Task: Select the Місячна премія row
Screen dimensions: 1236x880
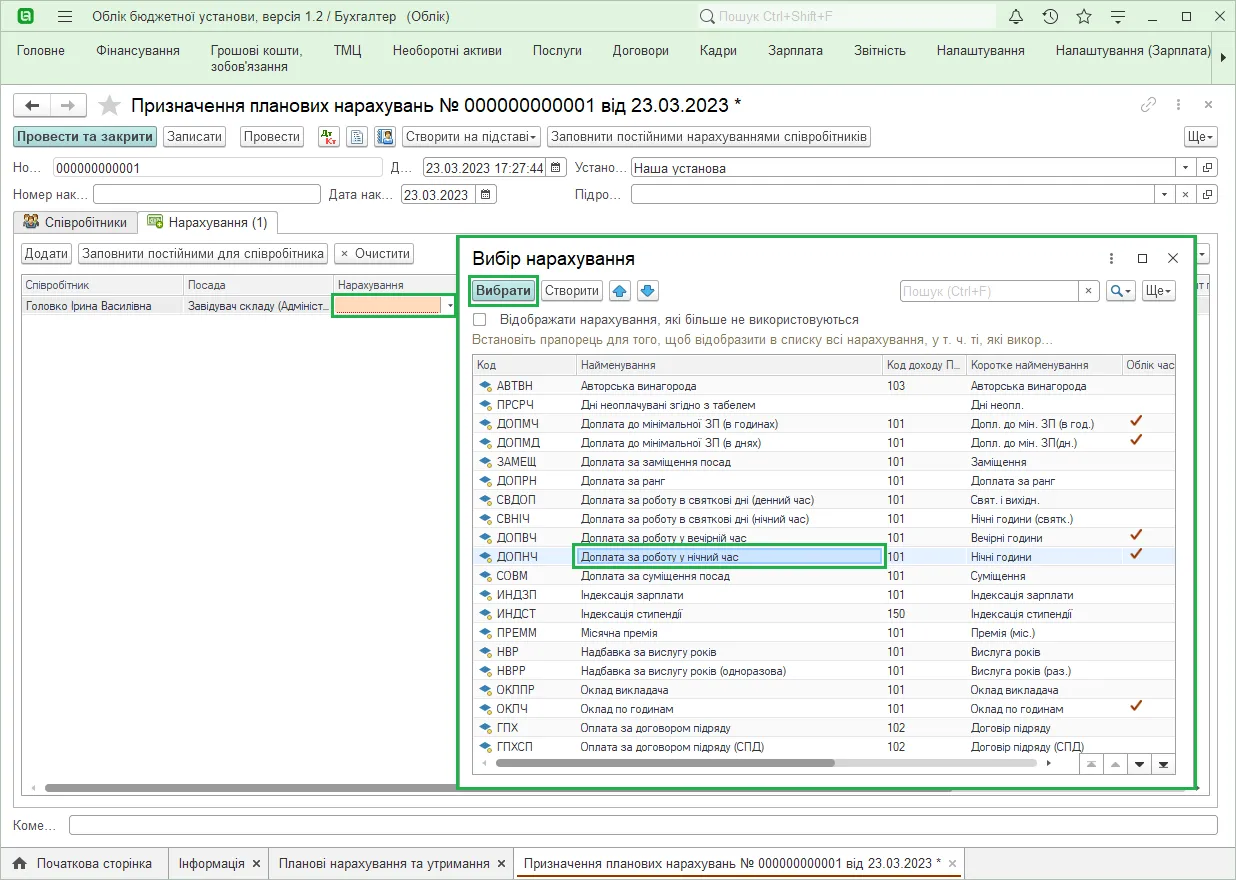Action: coord(824,633)
